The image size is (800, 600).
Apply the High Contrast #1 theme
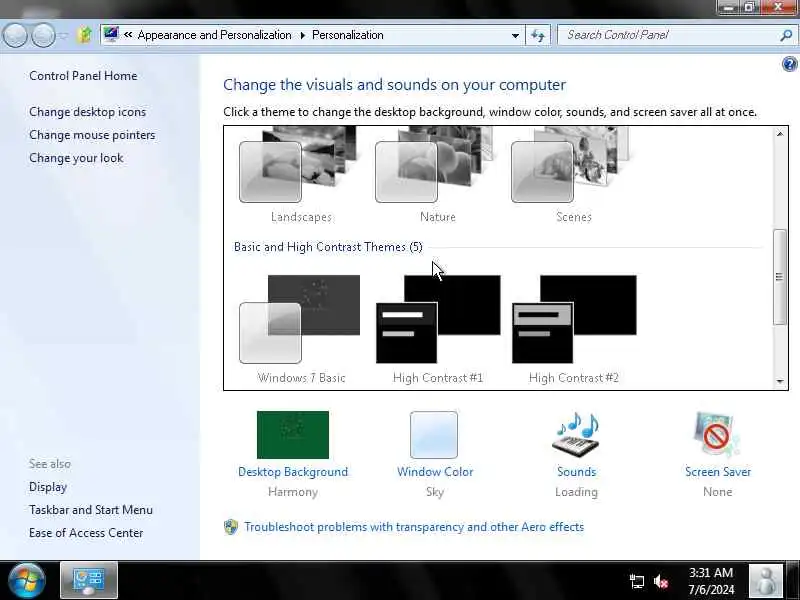(438, 329)
